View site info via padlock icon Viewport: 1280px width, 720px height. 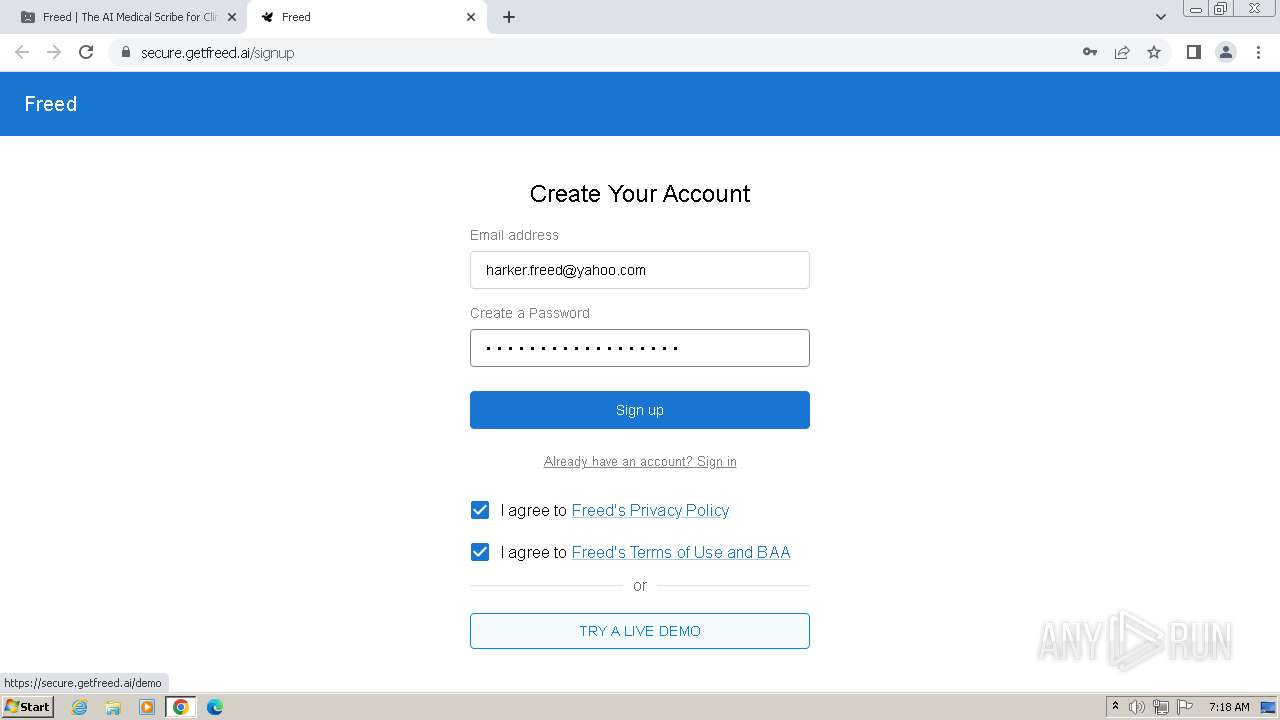click(125, 52)
